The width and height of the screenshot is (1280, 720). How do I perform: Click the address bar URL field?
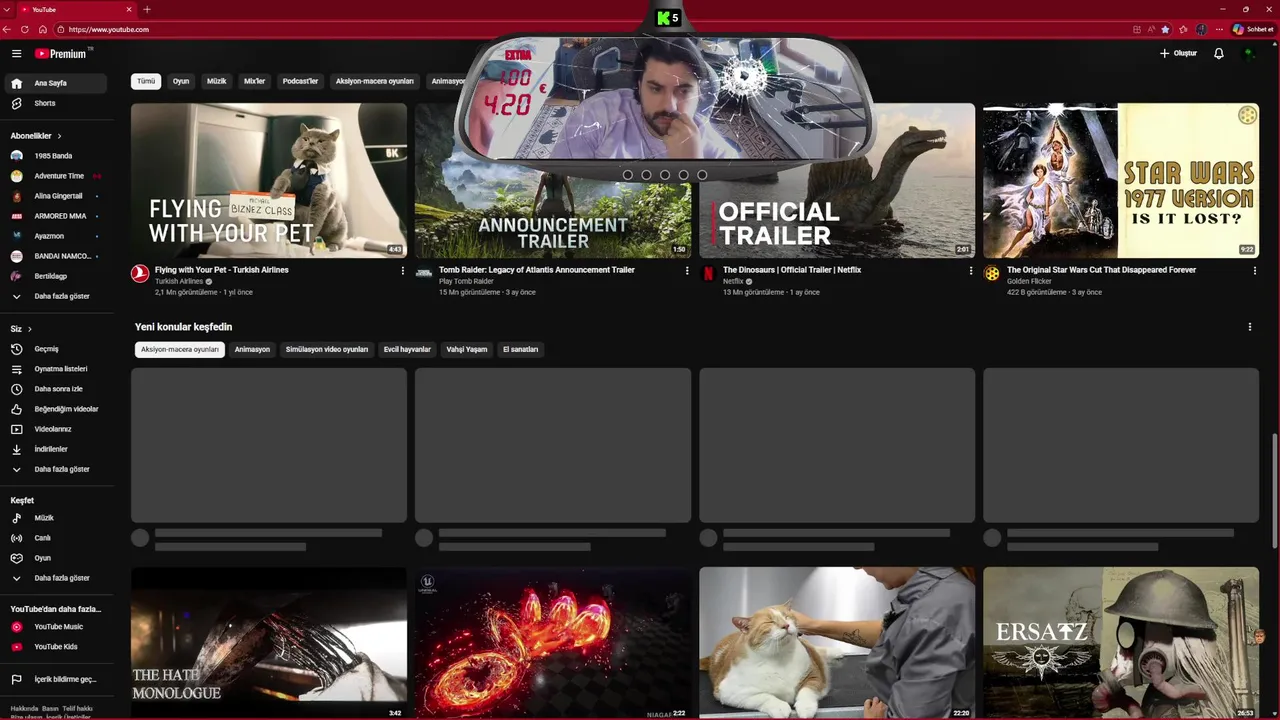[x=590, y=29]
